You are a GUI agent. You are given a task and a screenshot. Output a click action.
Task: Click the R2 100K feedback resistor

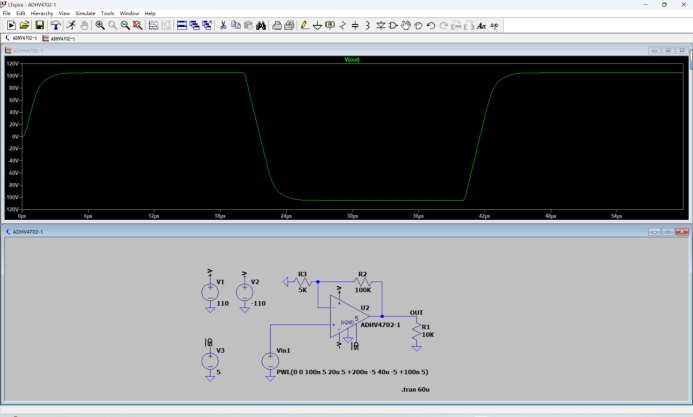point(362,282)
